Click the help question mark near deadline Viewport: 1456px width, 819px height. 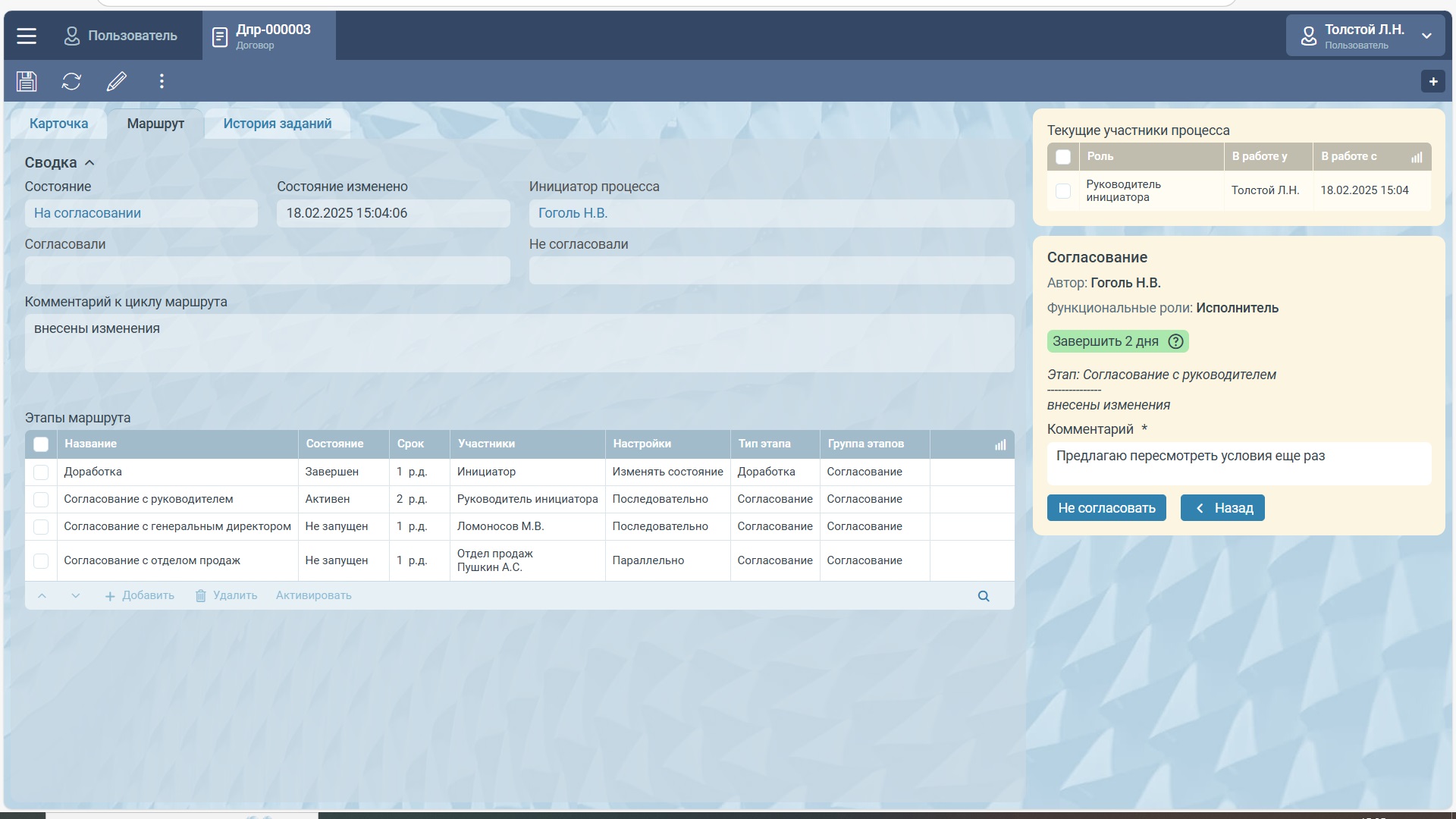click(x=1175, y=341)
